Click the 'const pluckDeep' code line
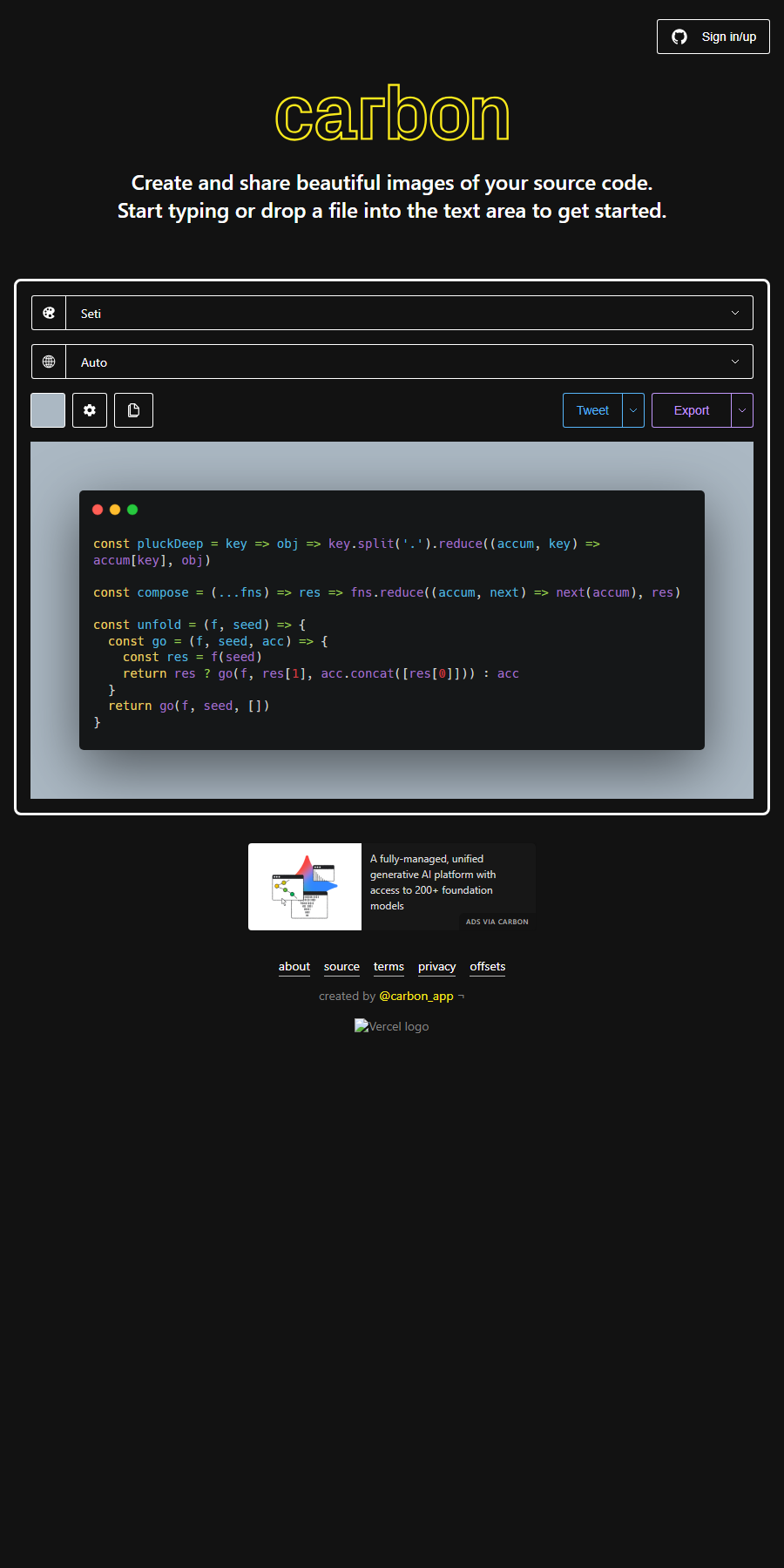Image resolution: width=784 pixels, height=1568 pixels. 347,544
